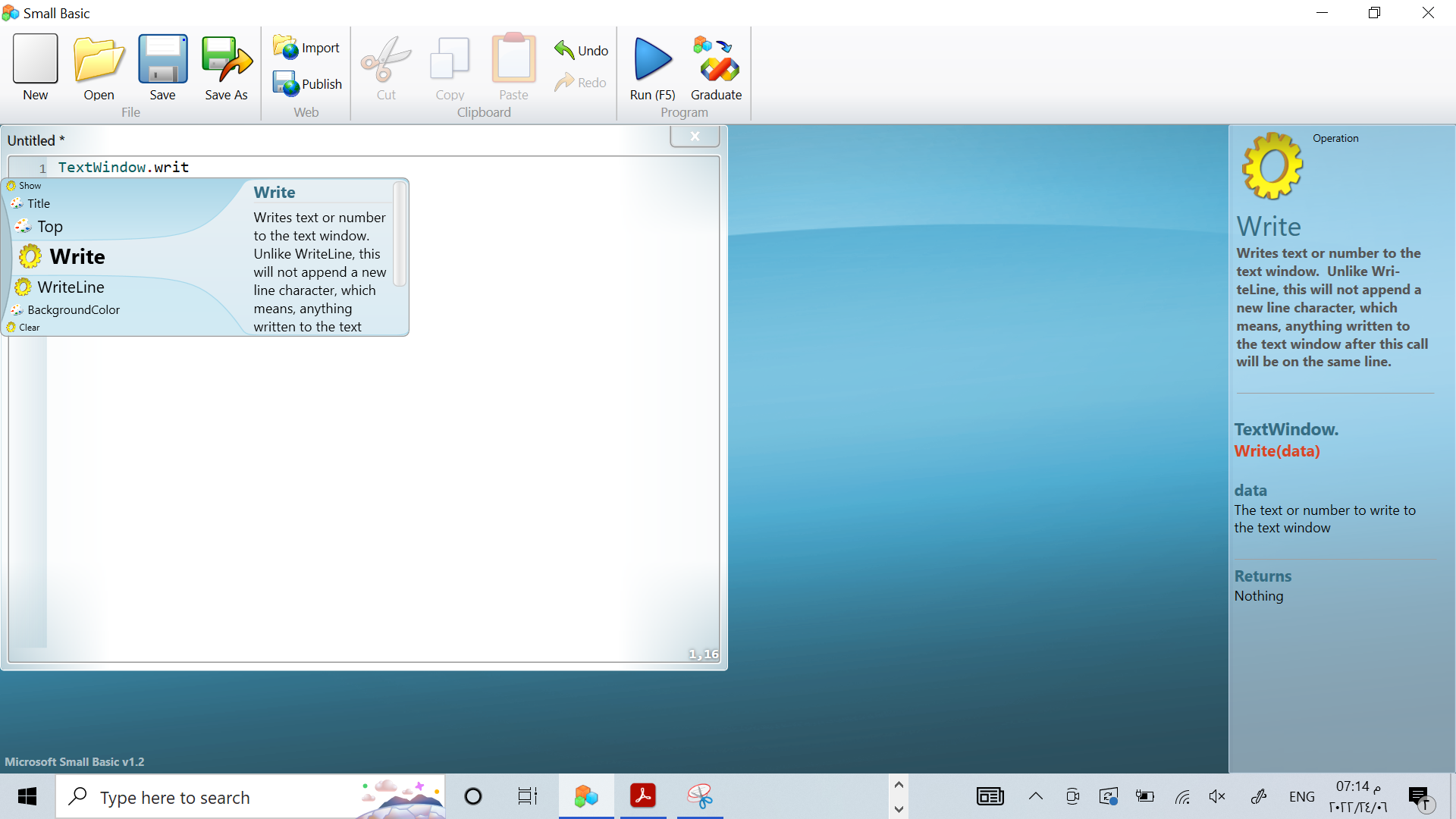1456x819 pixels.
Task: Switch the ENG input language indicator
Action: point(1302,796)
